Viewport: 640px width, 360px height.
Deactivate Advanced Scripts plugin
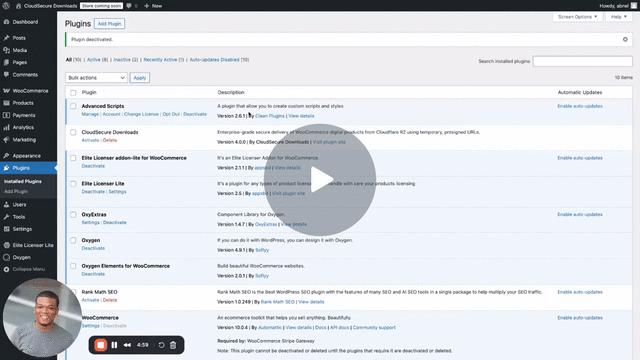(x=195, y=114)
